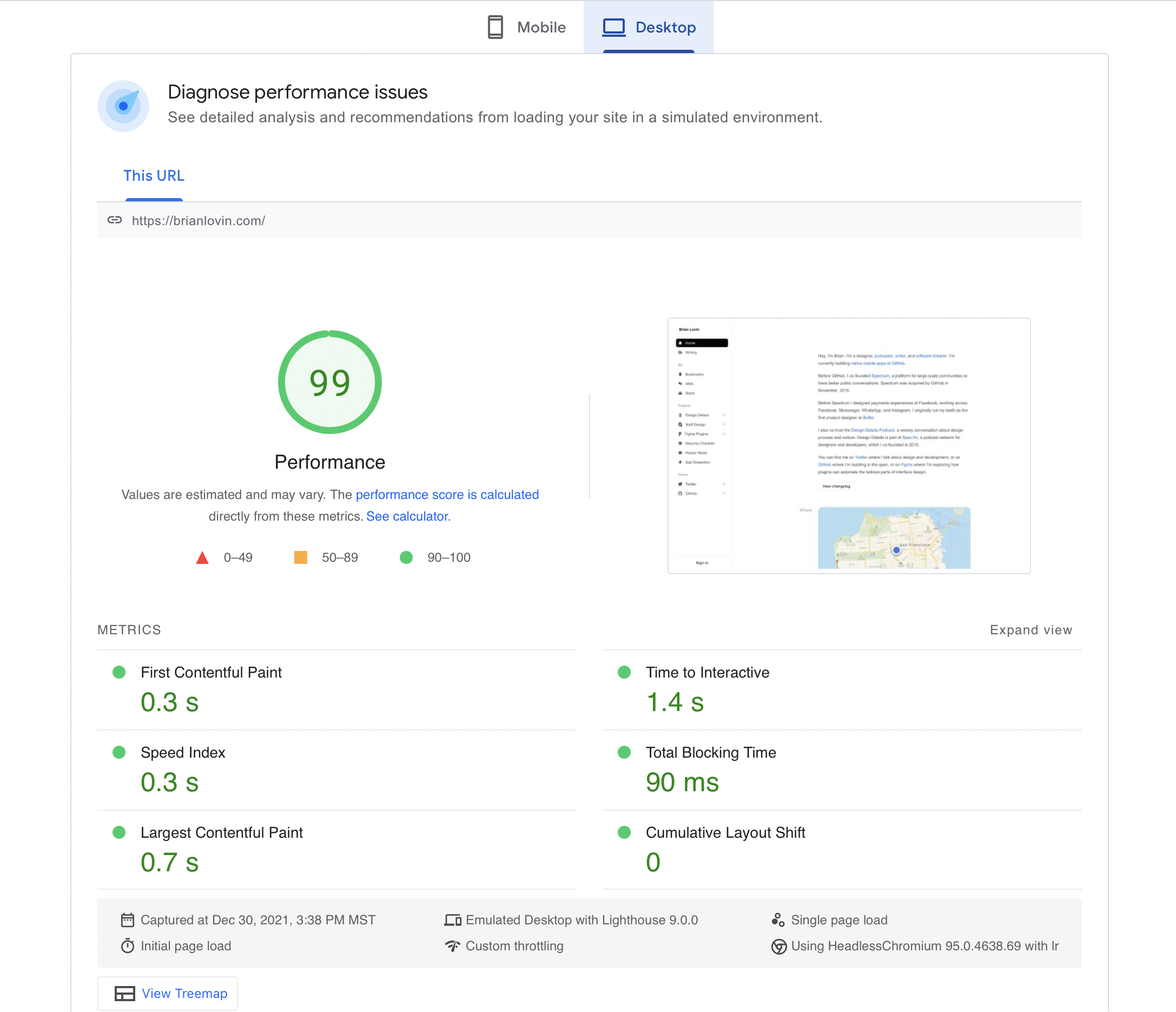This screenshot has width=1176, height=1012.
Task: Click the emulated desktop devices icon
Action: click(x=452, y=919)
